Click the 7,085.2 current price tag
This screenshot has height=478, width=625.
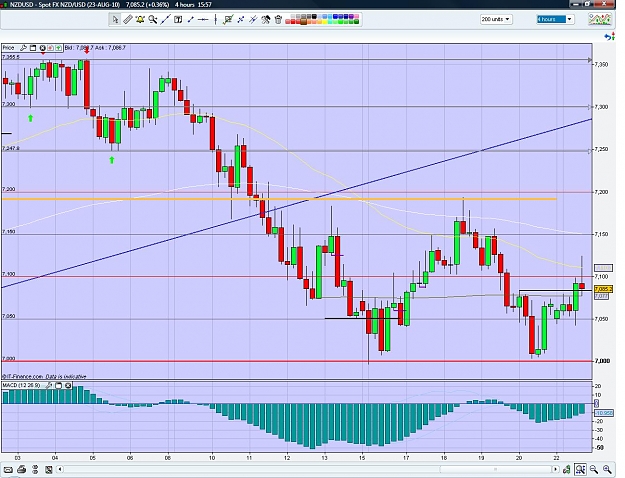click(603, 289)
